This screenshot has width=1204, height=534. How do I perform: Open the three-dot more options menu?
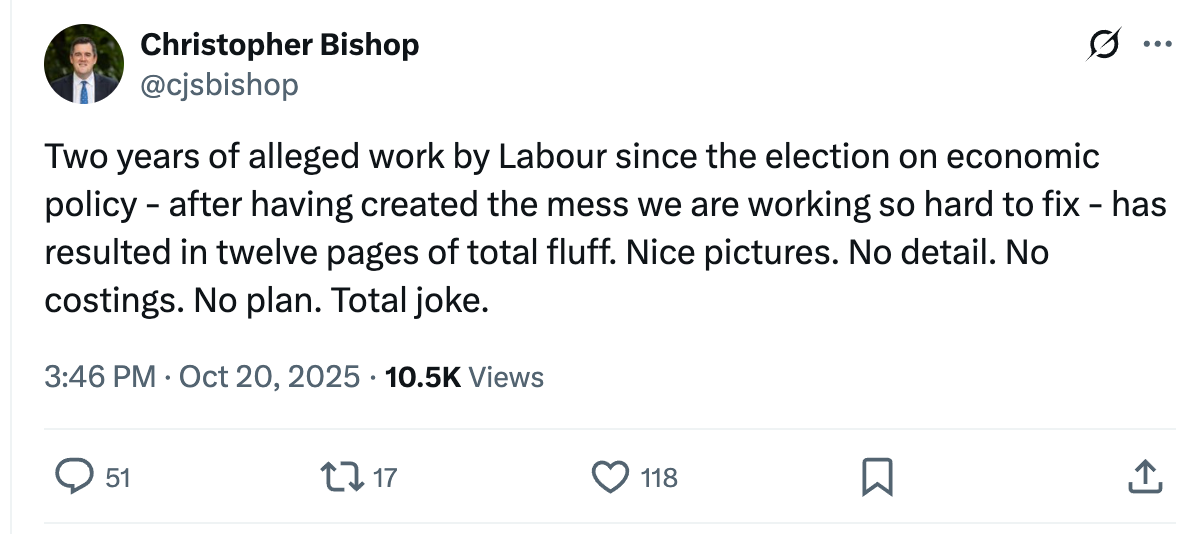[x=1156, y=43]
